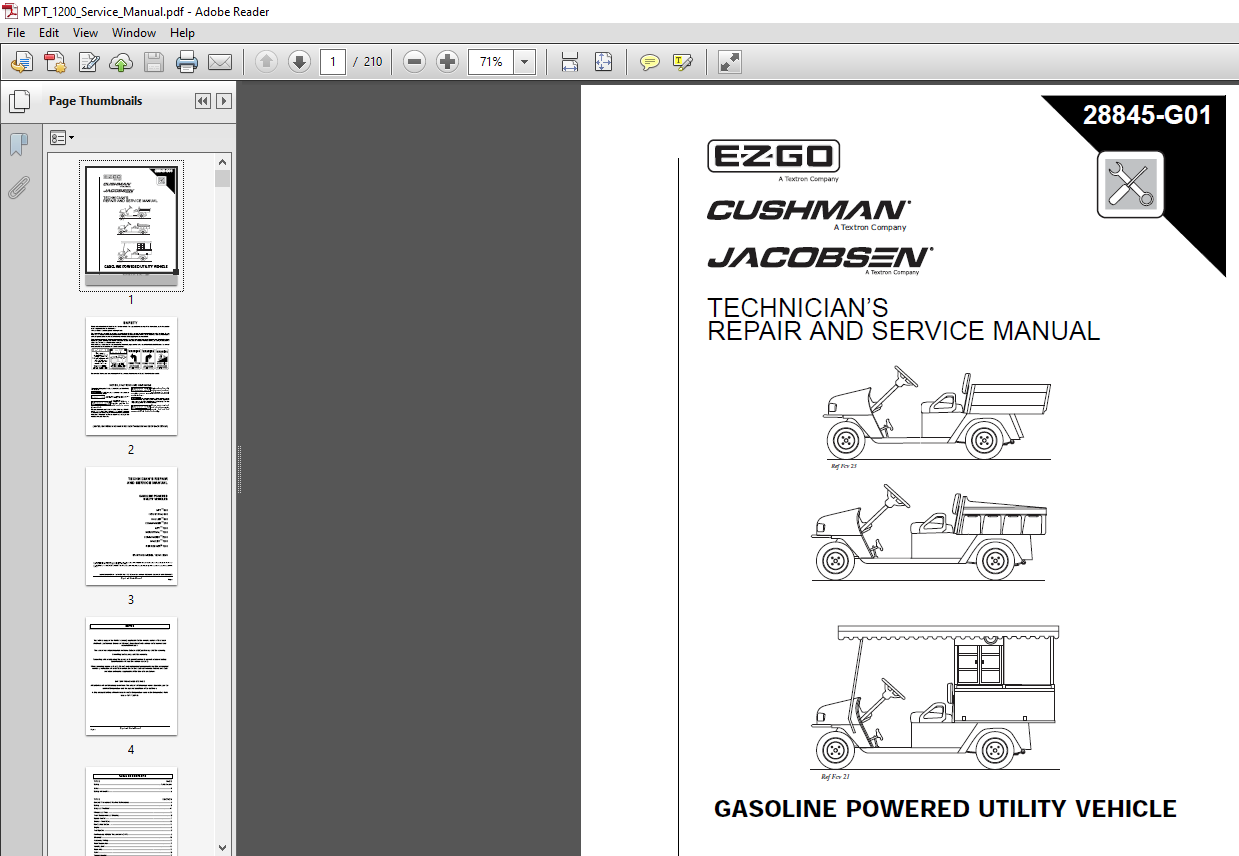The width and height of the screenshot is (1239, 856).
Task: Click the envelope email icon
Action: pos(220,62)
